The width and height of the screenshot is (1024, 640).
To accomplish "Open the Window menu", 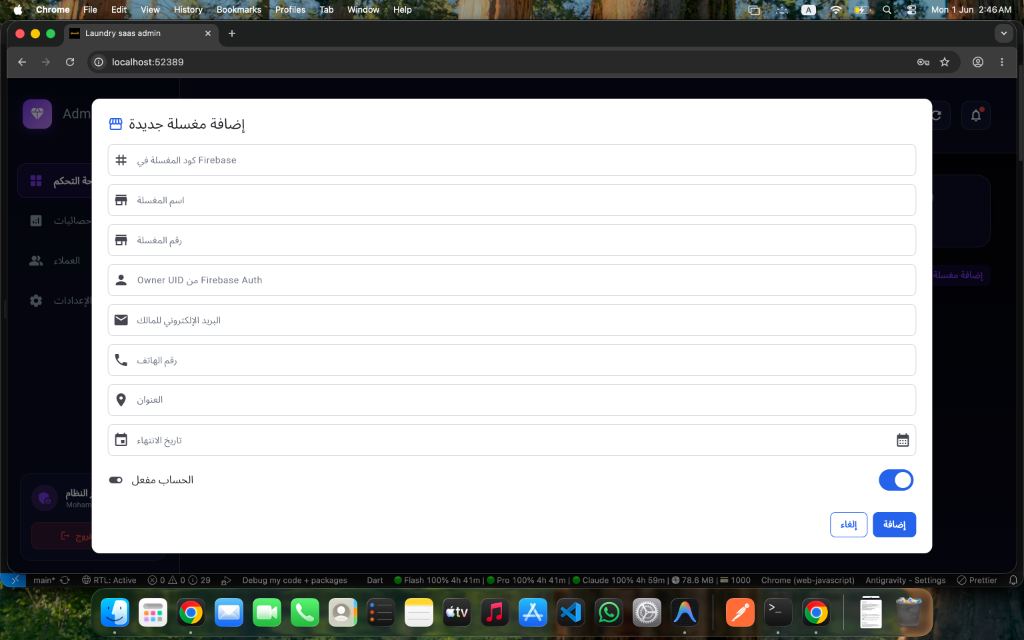I will 363,10.
